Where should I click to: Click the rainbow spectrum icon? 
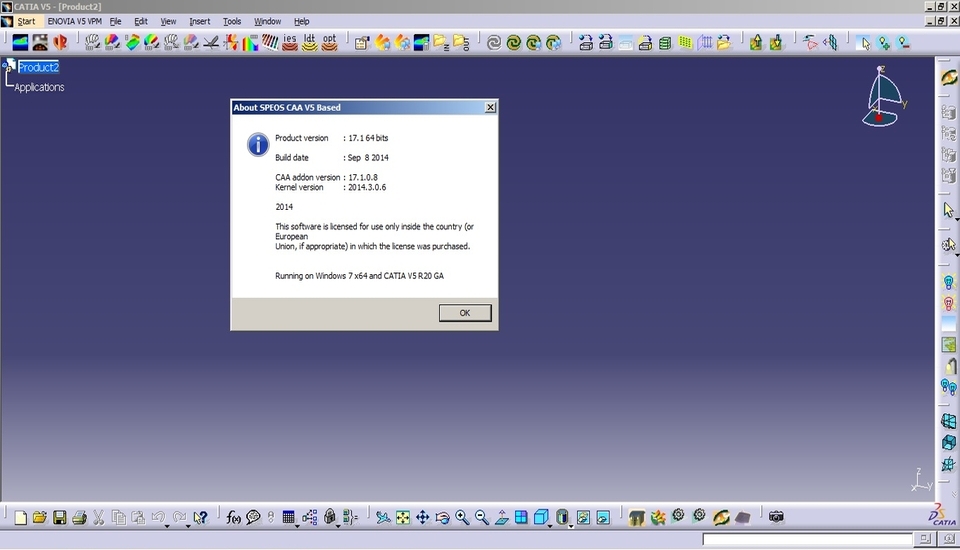coord(250,43)
